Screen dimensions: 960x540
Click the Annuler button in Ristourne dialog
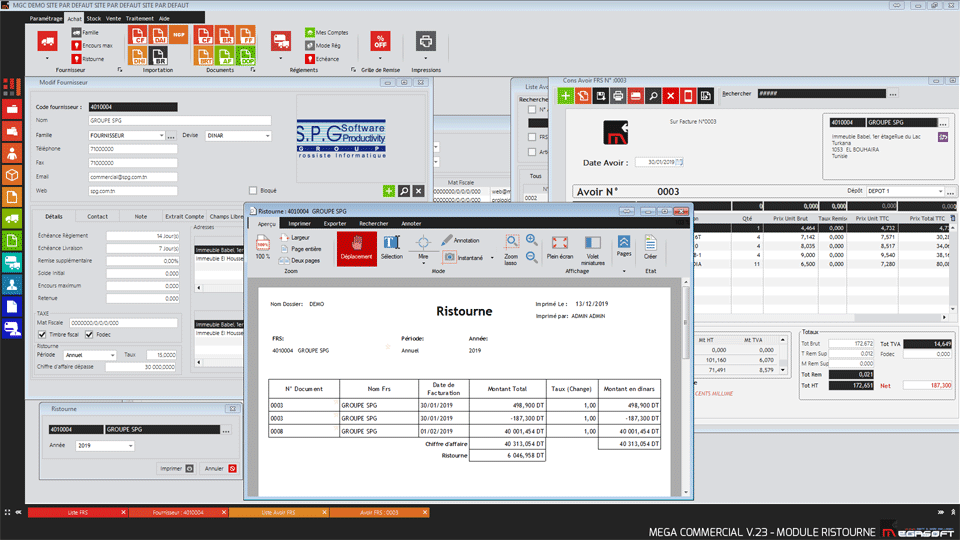point(220,468)
